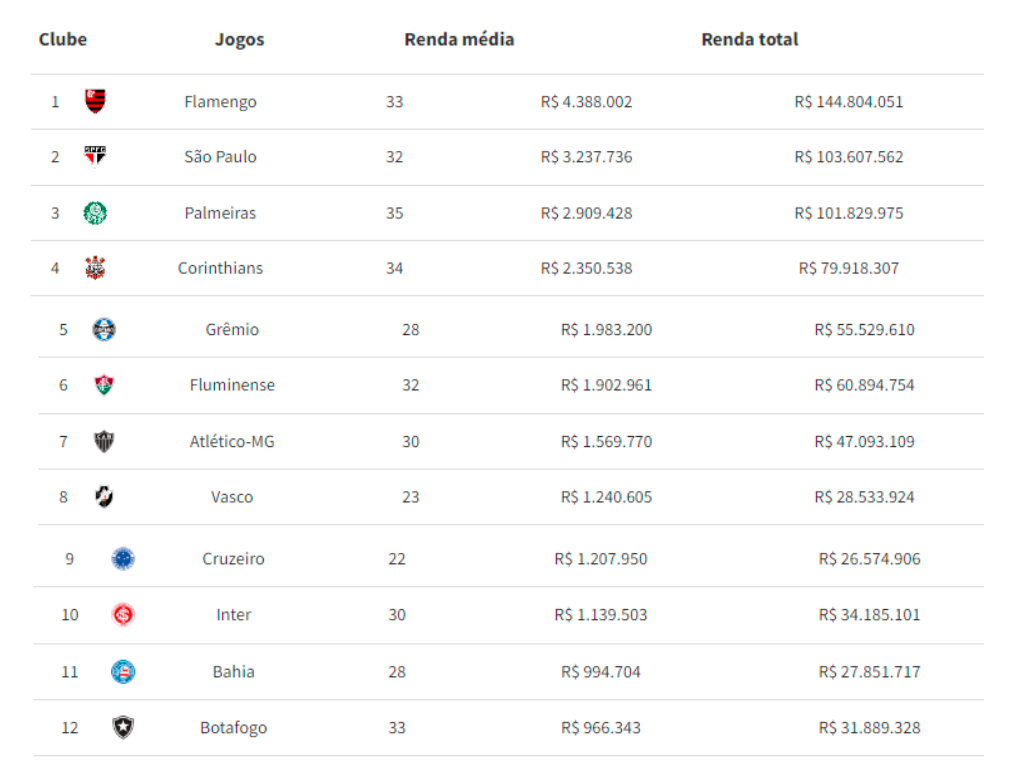Sort table by Renda média header
The width and height of the screenshot is (1015, 771).
point(459,40)
